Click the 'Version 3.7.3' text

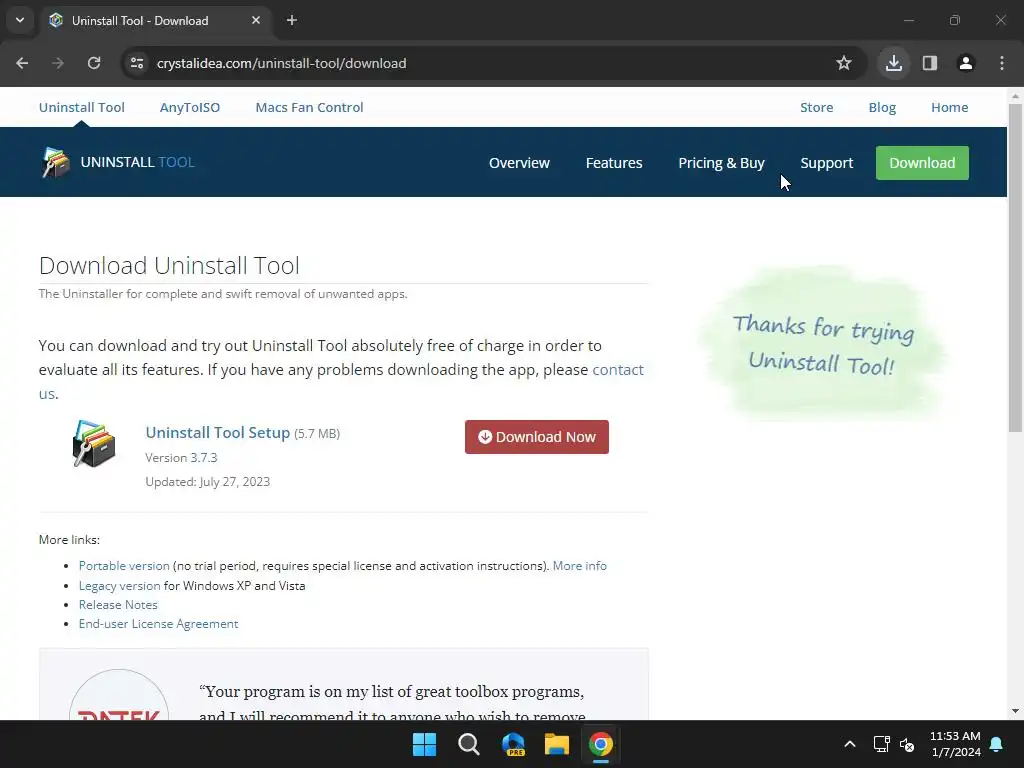(x=182, y=458)
